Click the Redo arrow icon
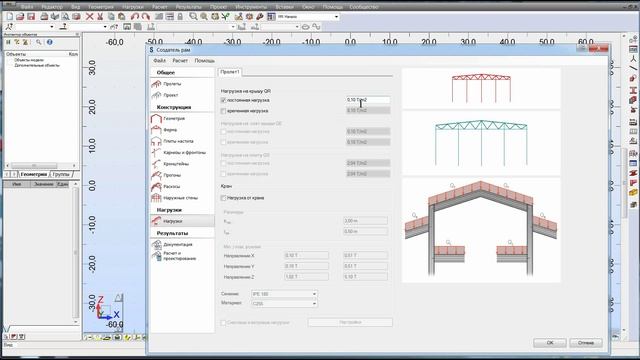Viewport: 640px width, 360px height. click(145, 17)
